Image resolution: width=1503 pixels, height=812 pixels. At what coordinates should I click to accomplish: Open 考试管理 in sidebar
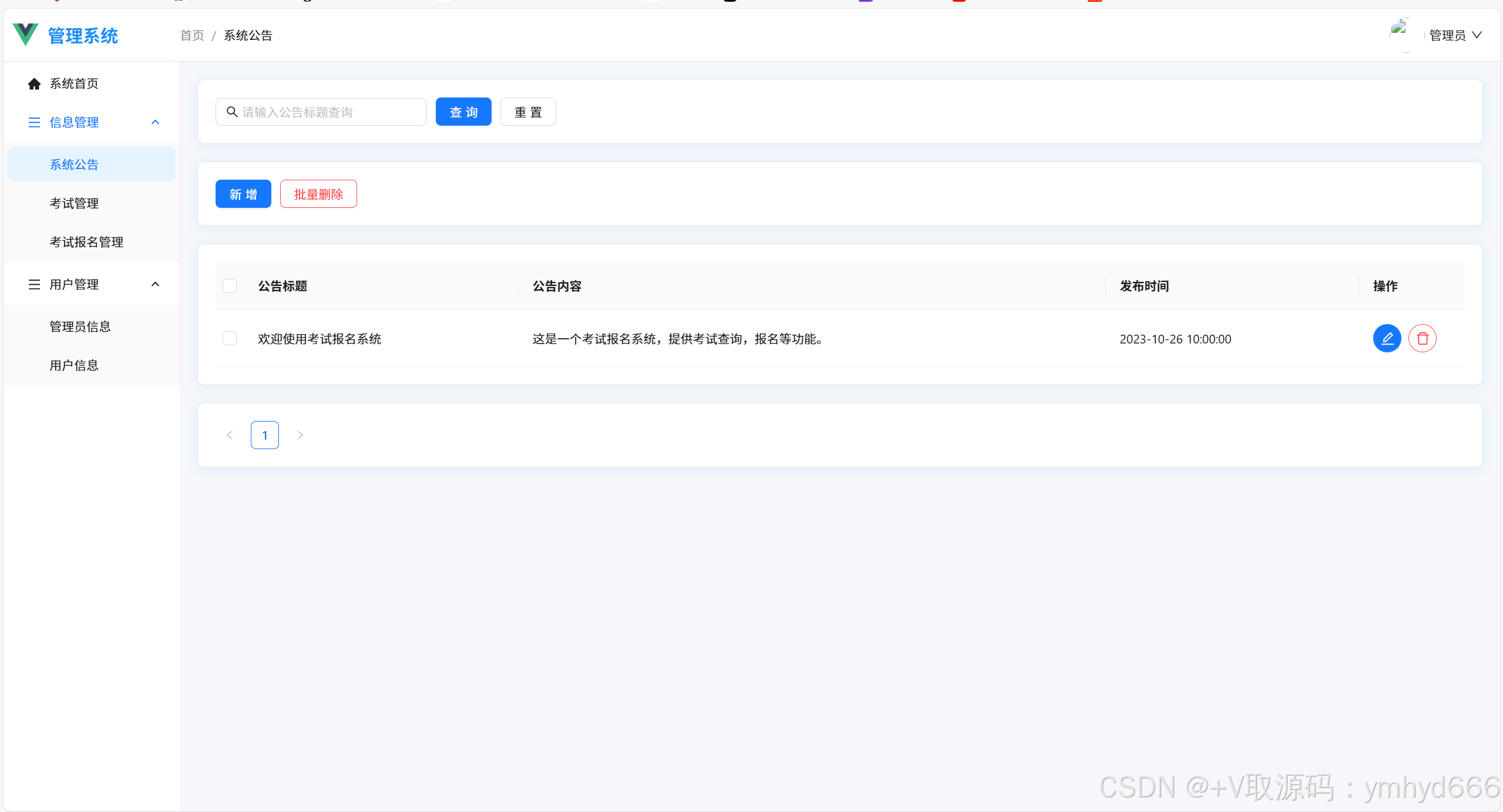click(x=74, y=203)
